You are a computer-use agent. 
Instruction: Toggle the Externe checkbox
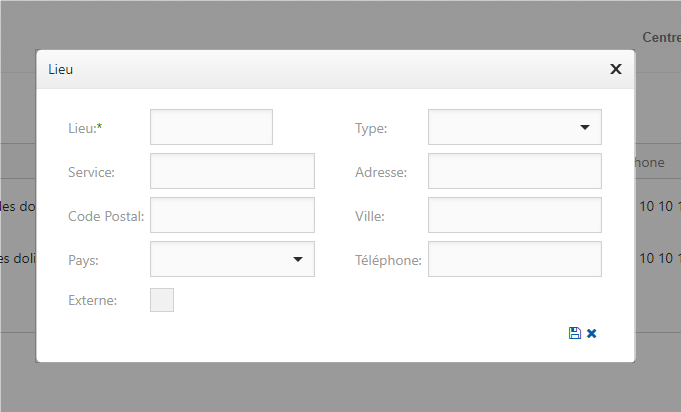[x=162, y=300]
